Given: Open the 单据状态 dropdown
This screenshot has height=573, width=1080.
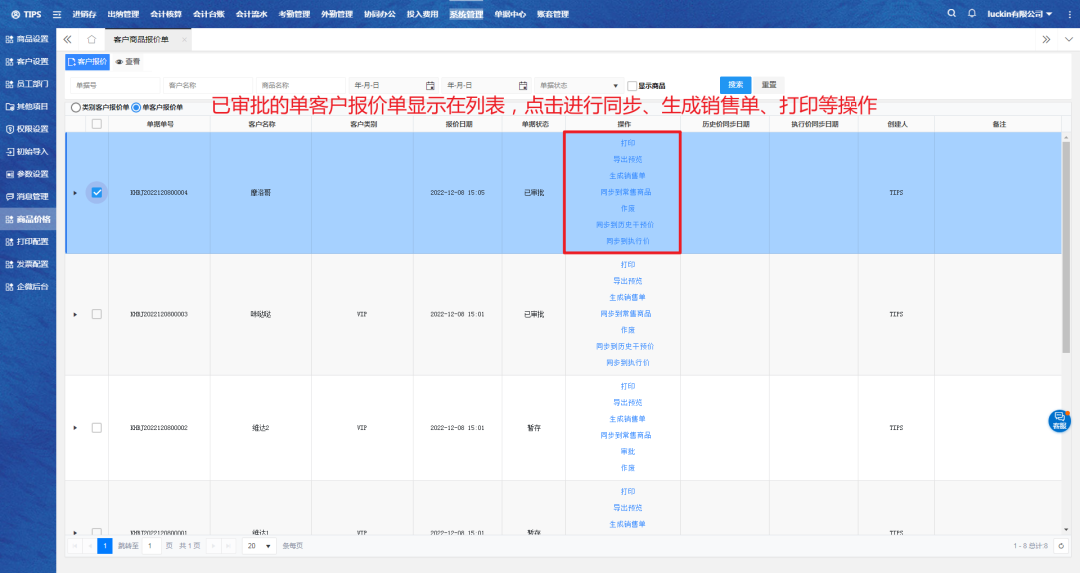Looking at the screenshot, I should (x=577, y=86).
